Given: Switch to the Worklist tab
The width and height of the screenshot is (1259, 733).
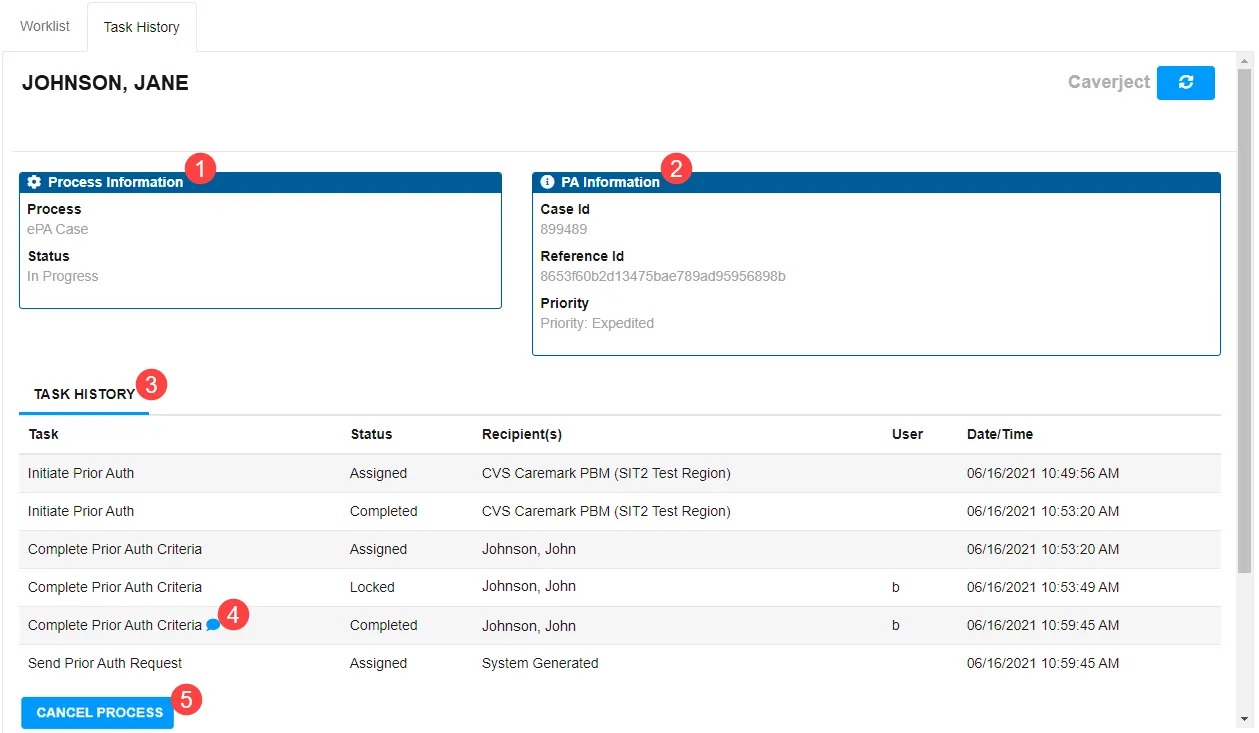Looking at the screenshot, I should point(45,26).
